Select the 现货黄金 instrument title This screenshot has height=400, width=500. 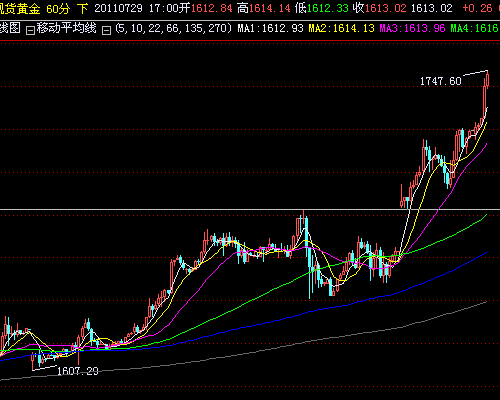click(20, 9)
